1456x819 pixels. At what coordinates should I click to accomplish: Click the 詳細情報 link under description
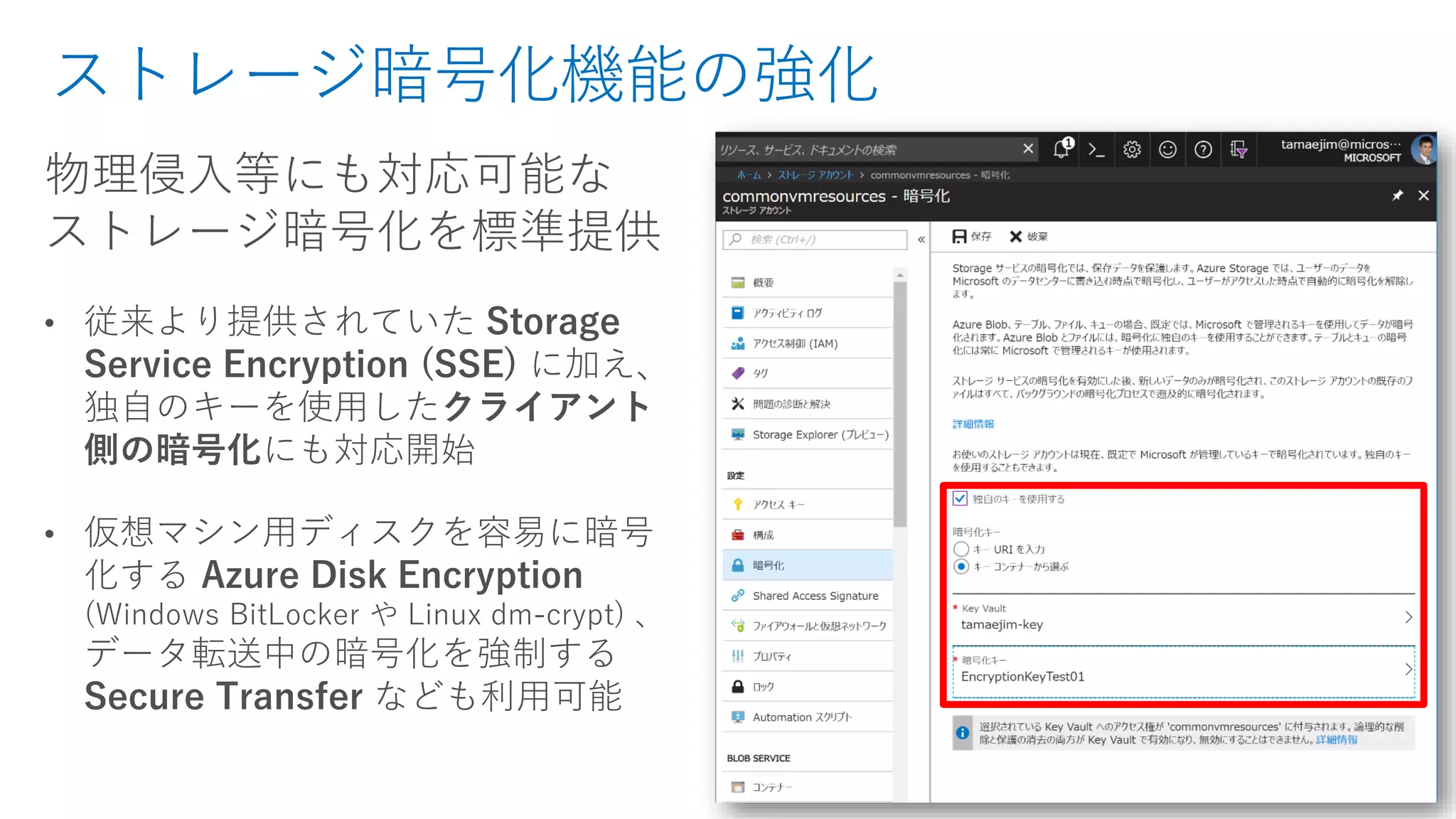973,424
